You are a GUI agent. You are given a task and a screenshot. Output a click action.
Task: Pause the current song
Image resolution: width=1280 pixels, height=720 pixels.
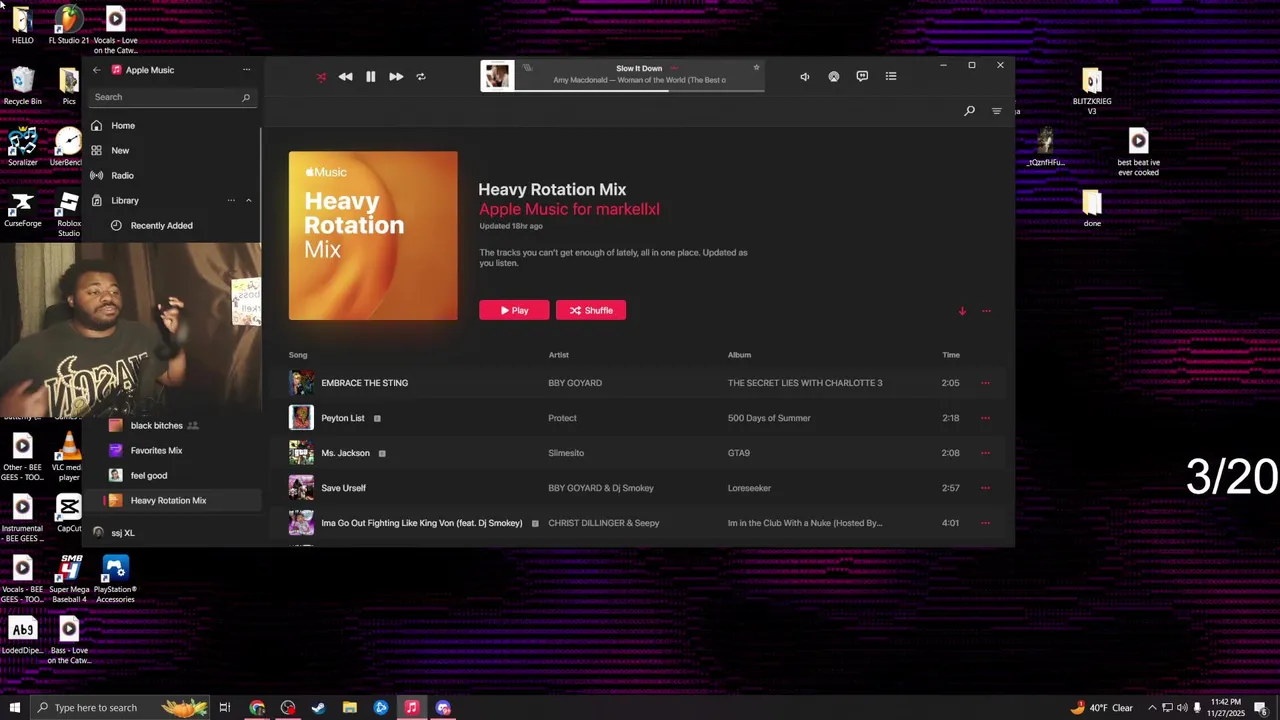point(370,77)
